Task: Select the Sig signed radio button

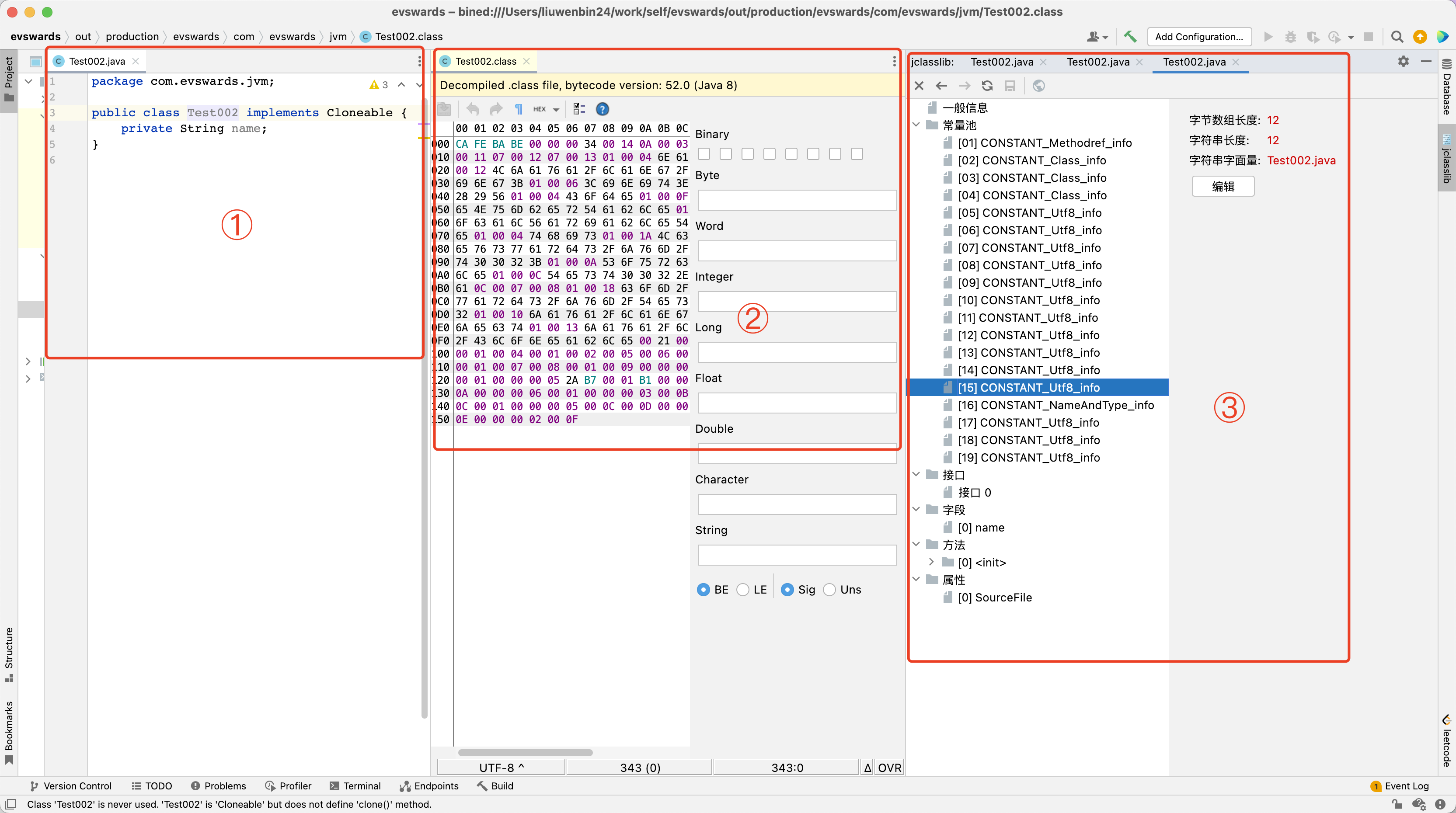Action: tap(787, 590)
